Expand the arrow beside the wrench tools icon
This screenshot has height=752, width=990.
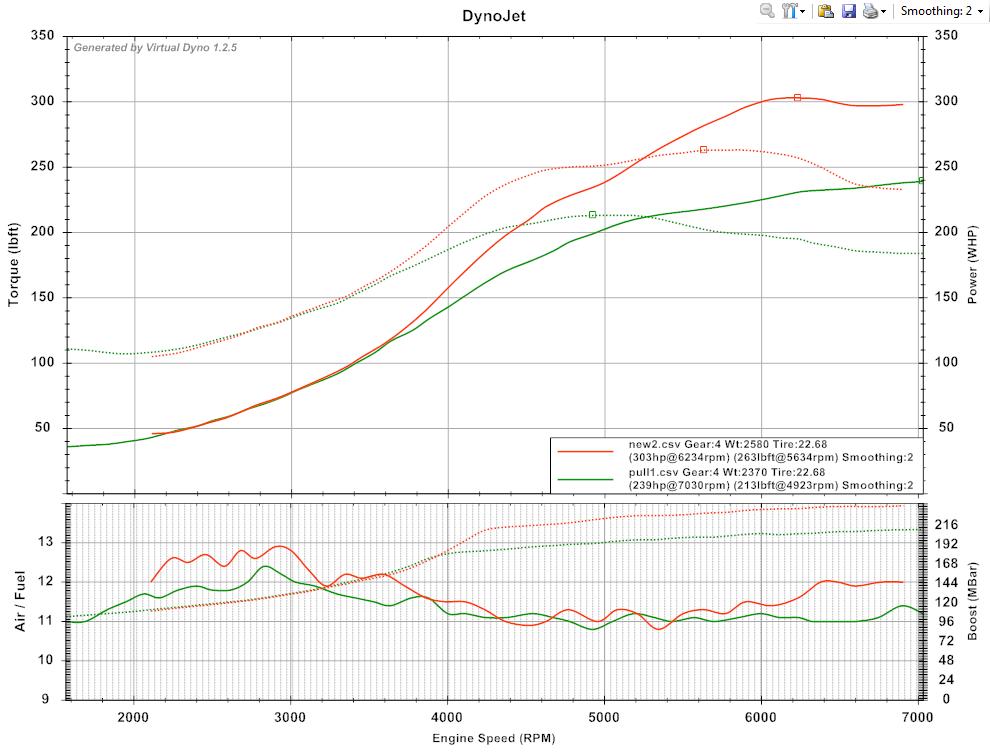click(x=802, y=12)
